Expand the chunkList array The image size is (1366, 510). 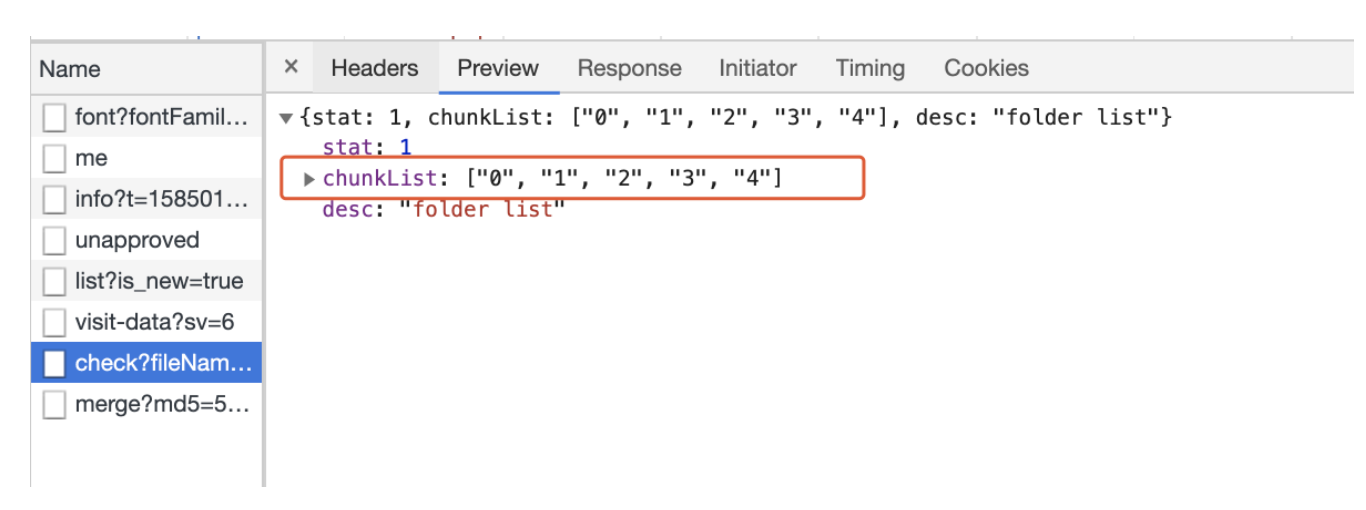pos(309,179)
